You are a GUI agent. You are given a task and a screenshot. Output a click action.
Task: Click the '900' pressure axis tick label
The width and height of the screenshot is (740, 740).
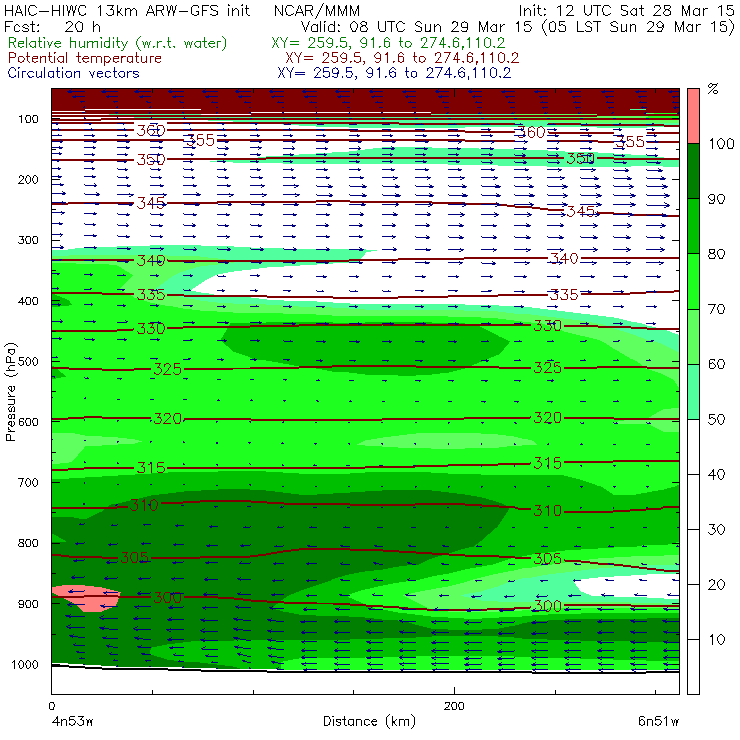point(28,604)
